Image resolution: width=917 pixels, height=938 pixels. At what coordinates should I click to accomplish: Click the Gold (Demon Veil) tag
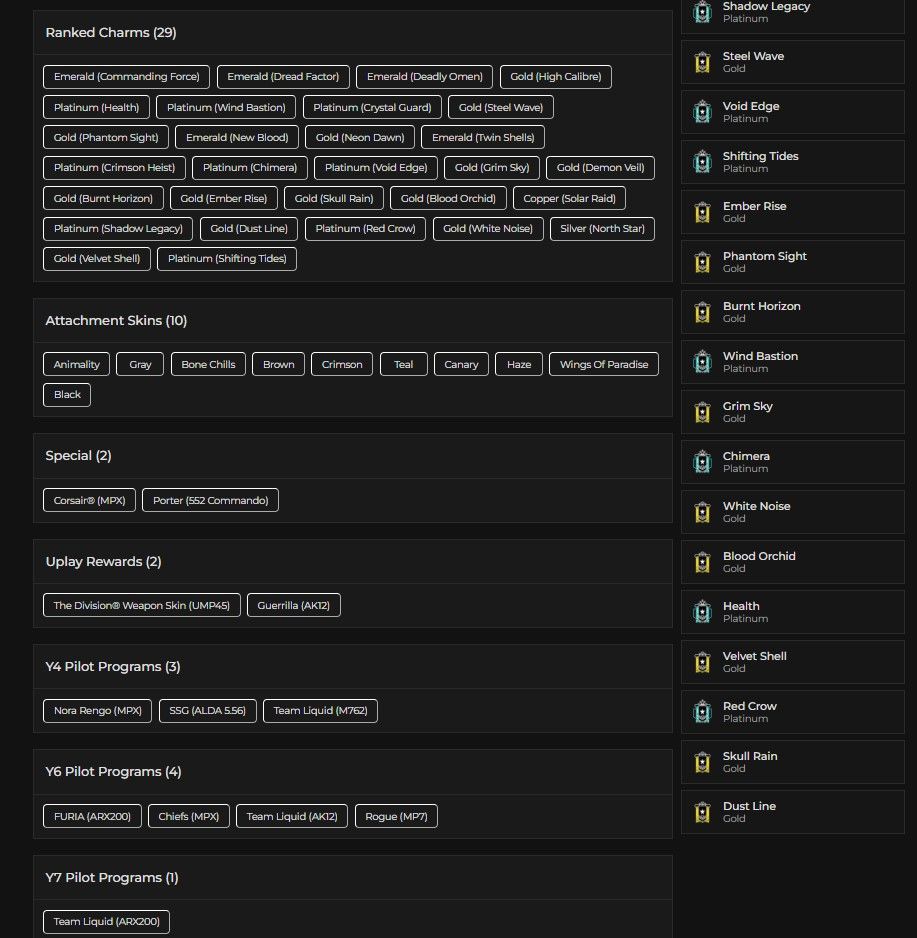click(x=600, y=168)
